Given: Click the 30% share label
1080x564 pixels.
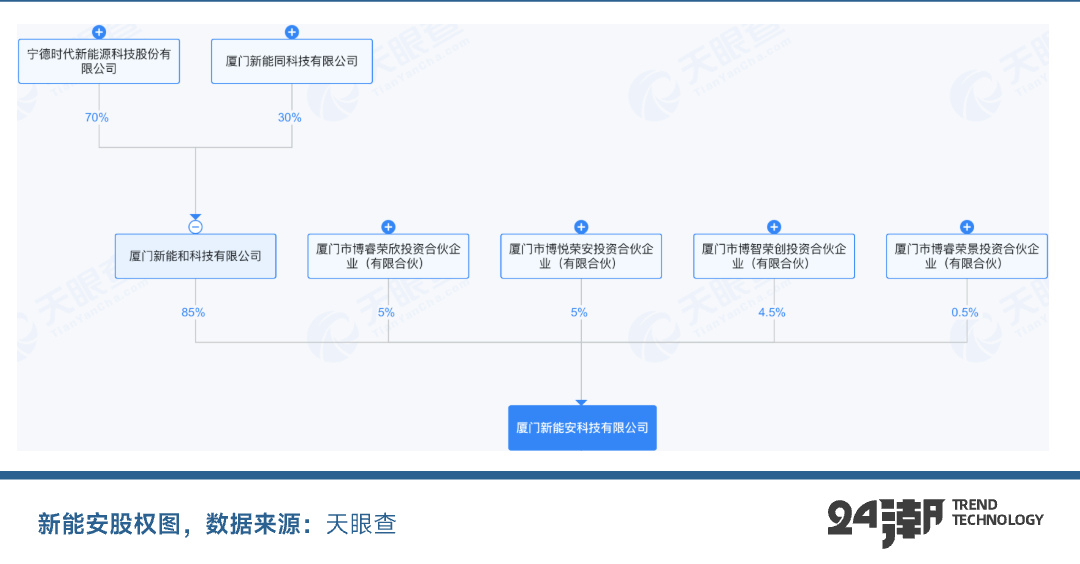Looking at the screenshot, I should pos(289,118).
